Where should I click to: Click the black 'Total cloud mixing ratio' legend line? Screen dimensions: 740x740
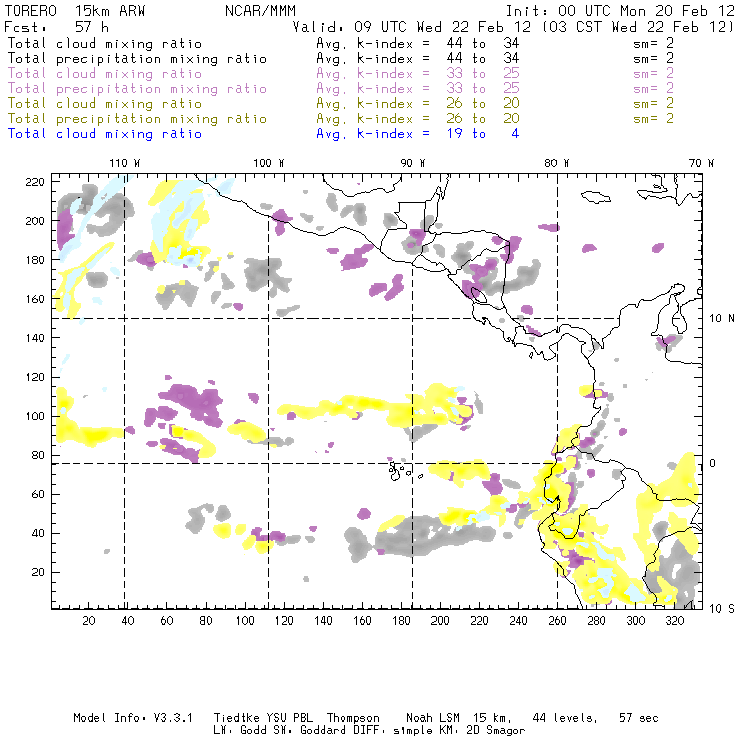tap(105, 44)
